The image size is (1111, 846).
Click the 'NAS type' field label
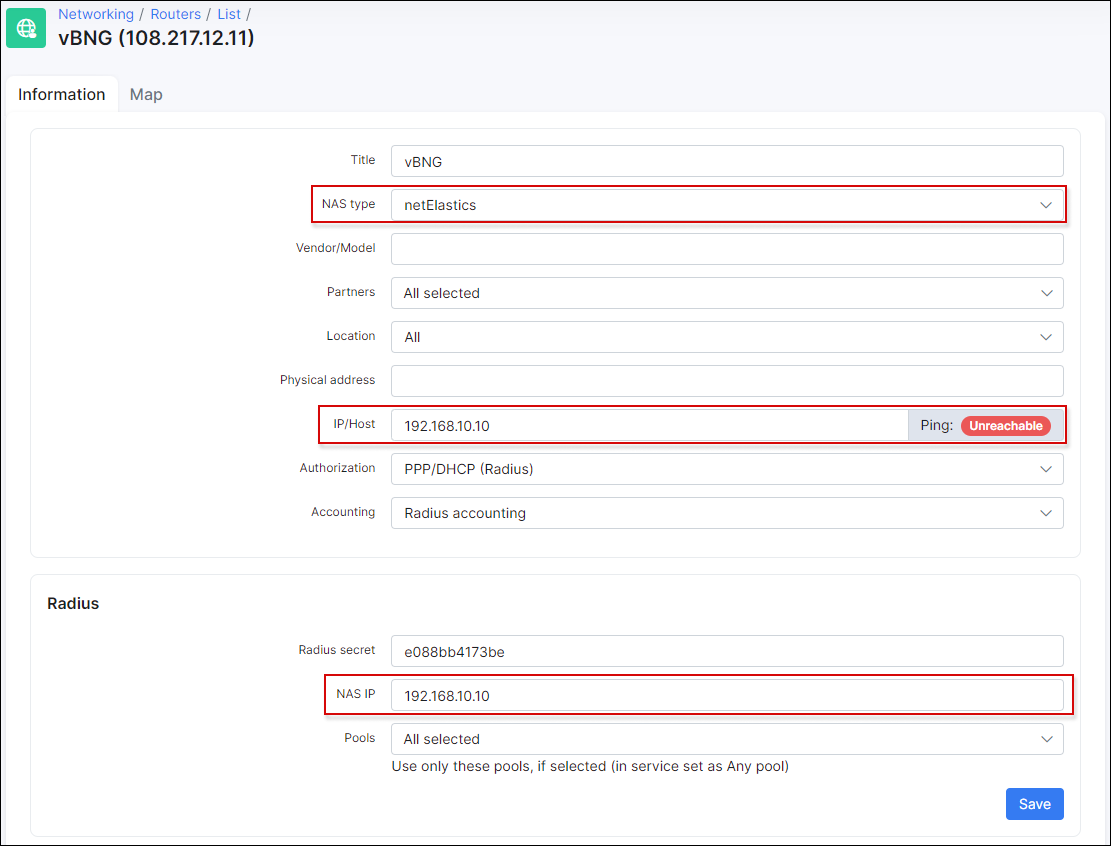click(349, 204)
